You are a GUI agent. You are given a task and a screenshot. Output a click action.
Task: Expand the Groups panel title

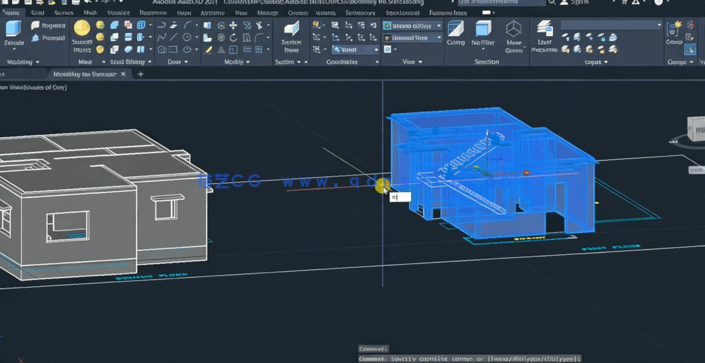coord(679,62)
